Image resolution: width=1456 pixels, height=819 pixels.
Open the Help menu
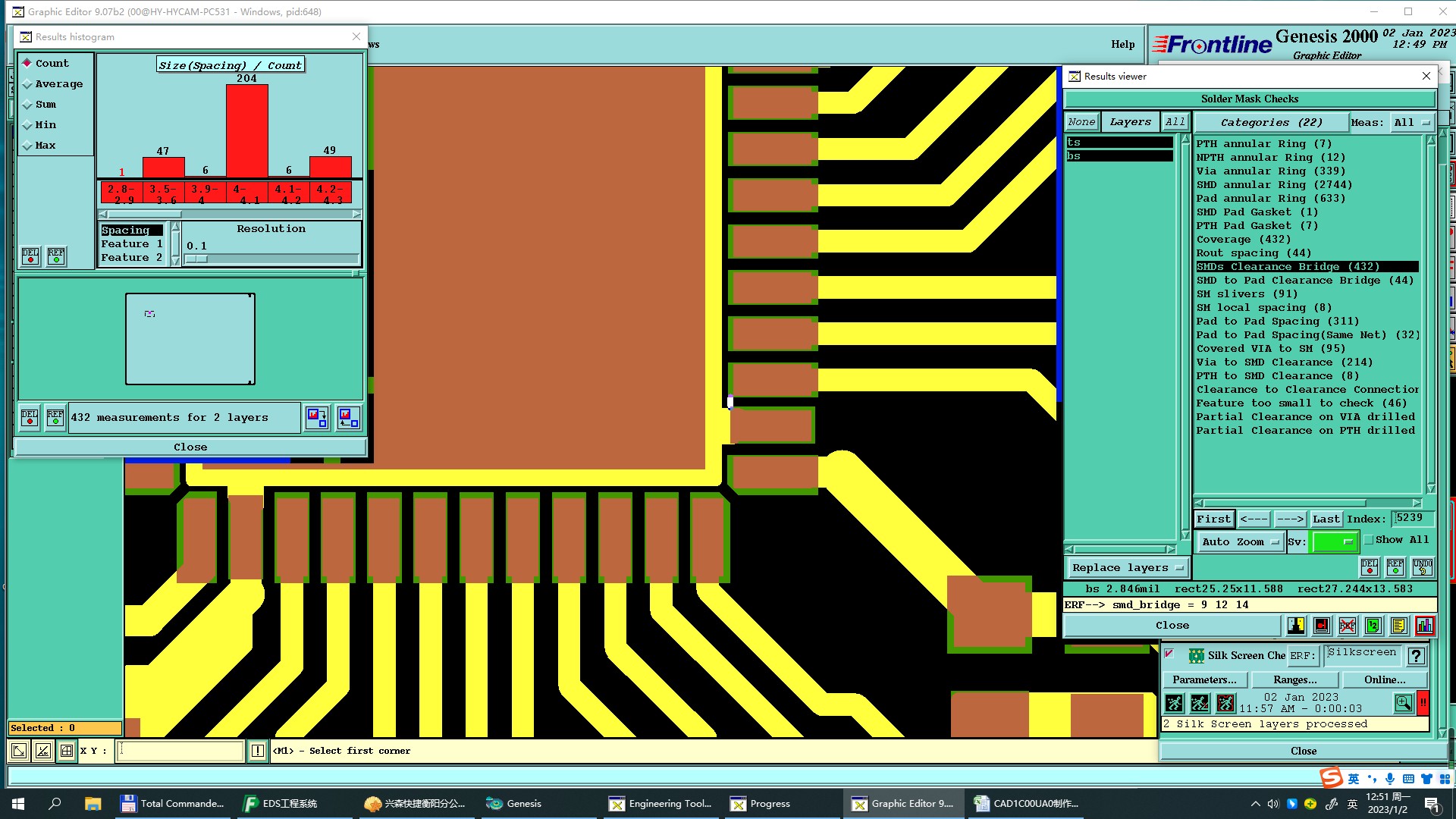click(x=1122, y=44)
